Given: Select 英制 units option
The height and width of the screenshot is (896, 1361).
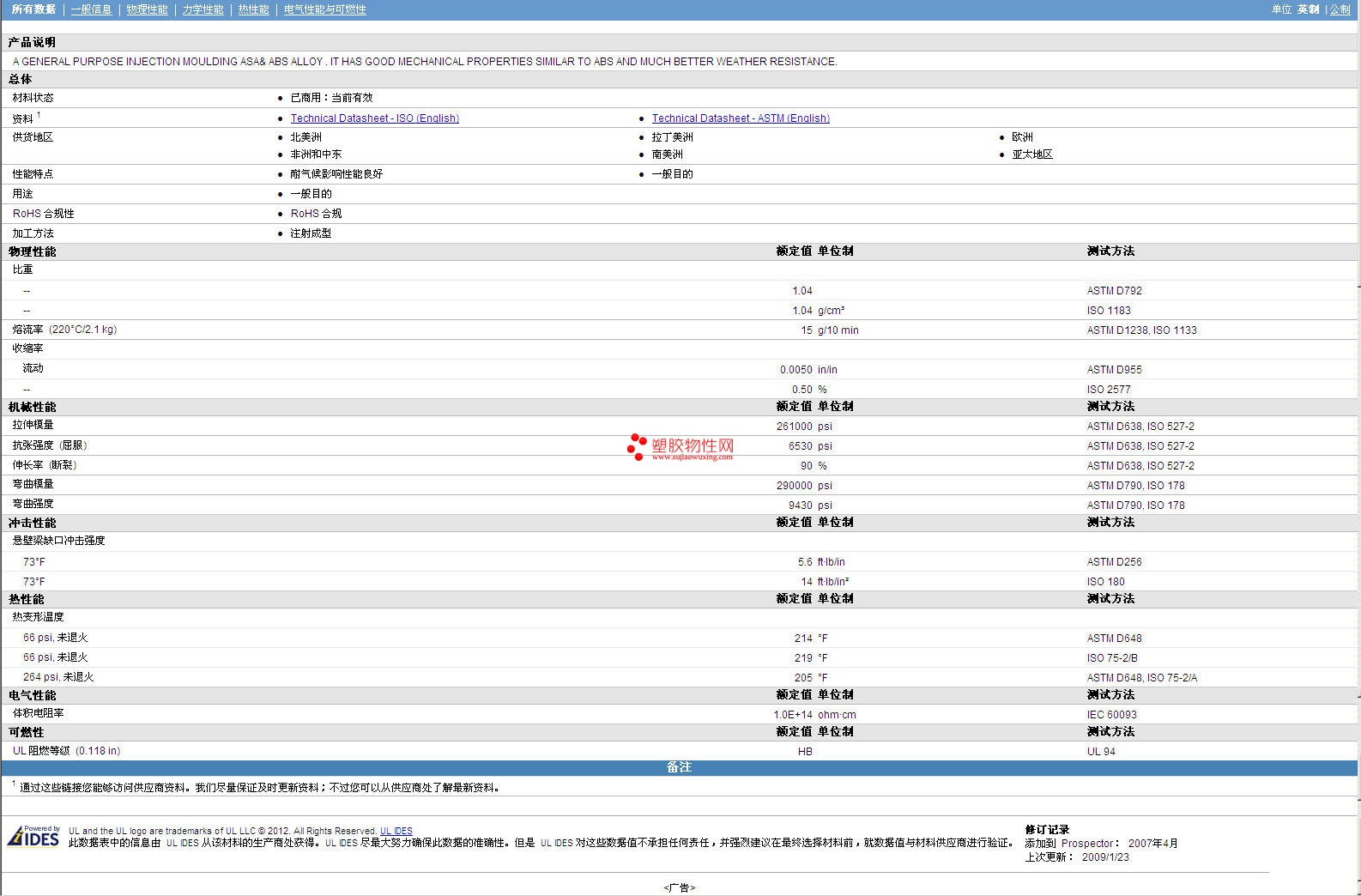Looking at the screenshot, I should tap(1308, 9).
